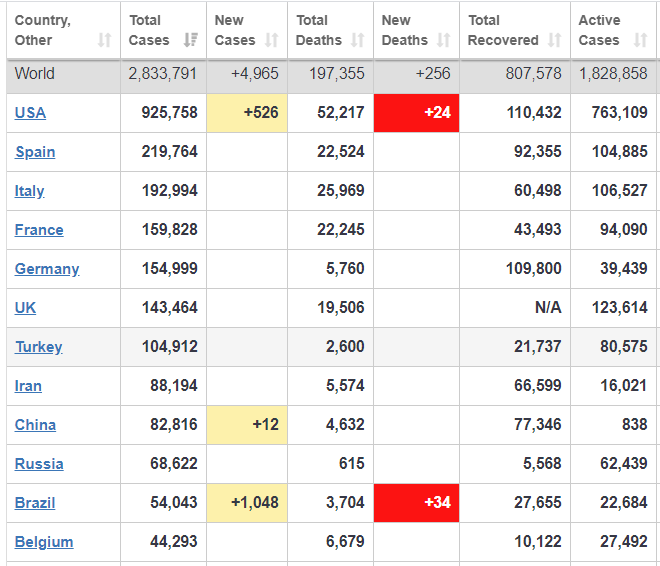Sort by Total Recovered arrows icon
Viewport: 660px width, 566px height.
[x=555, y=41]
